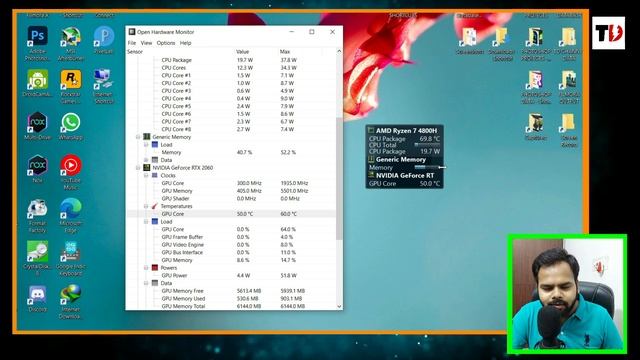Select the GPU Memory Used row
Image resolution: width=640 pixels, height=360 pixels.
coord(231,298)
